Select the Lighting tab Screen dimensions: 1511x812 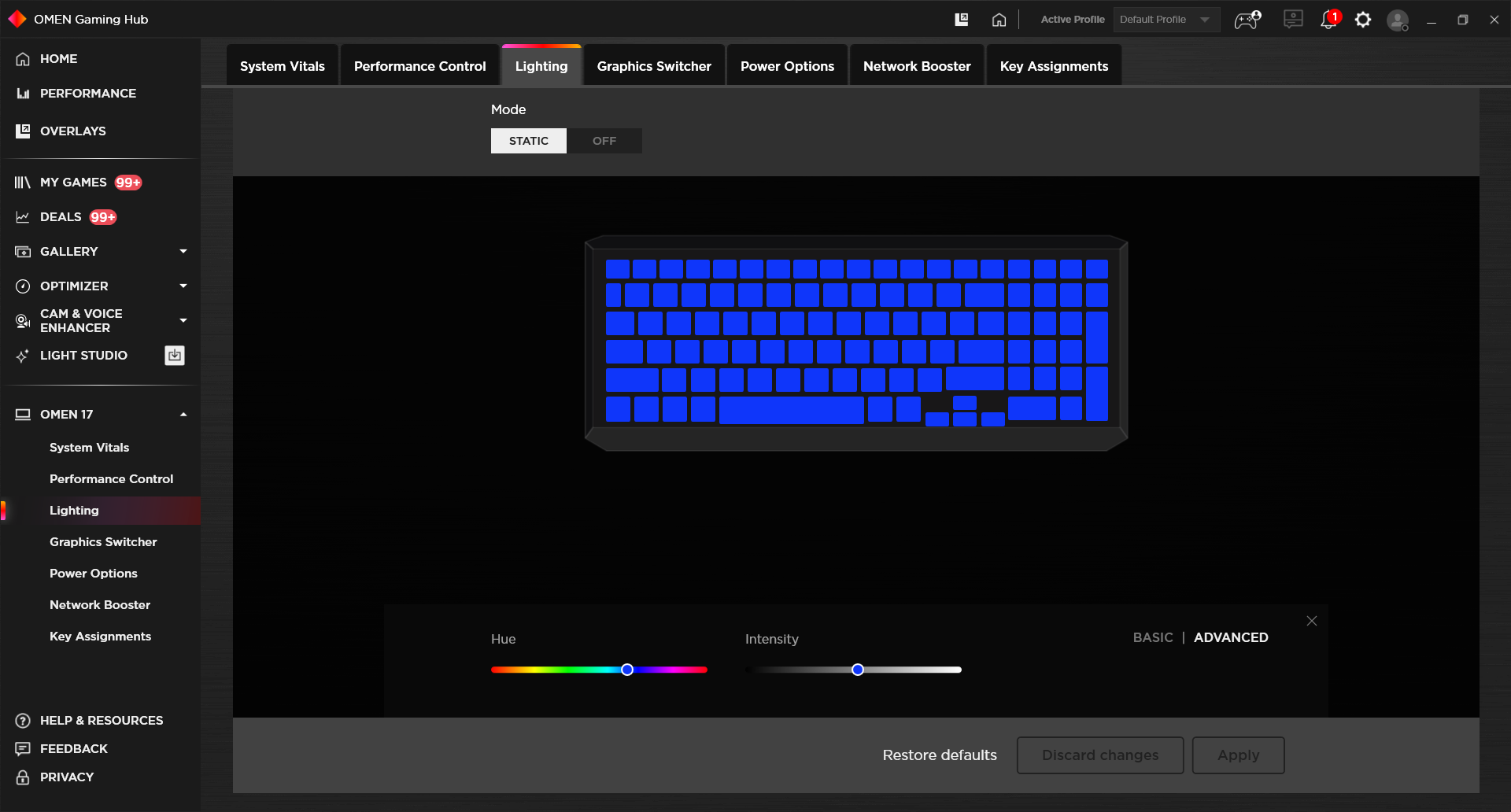541,66
